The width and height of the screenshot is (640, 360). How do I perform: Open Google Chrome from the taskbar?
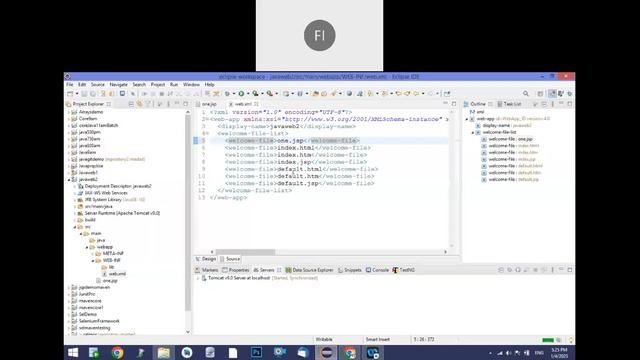(x=117, y=352)
